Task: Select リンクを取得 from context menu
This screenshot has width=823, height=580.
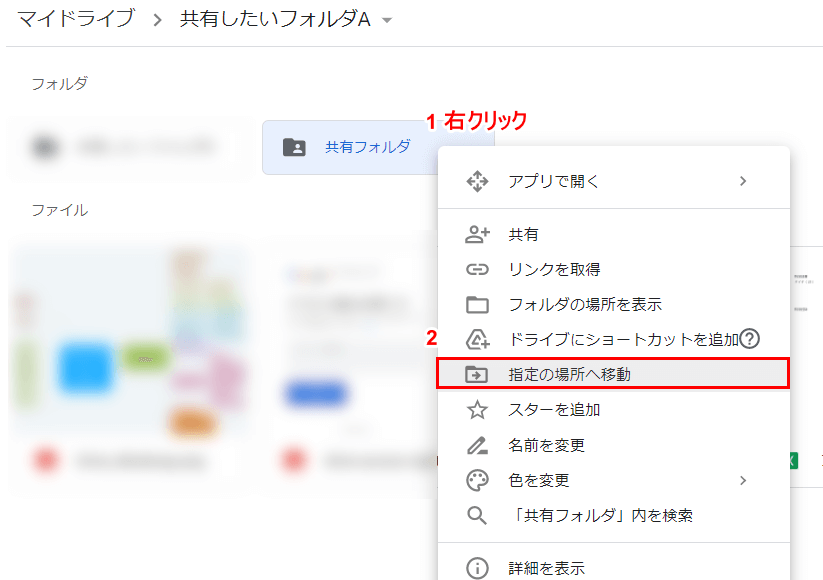Action: click(568, 269)
